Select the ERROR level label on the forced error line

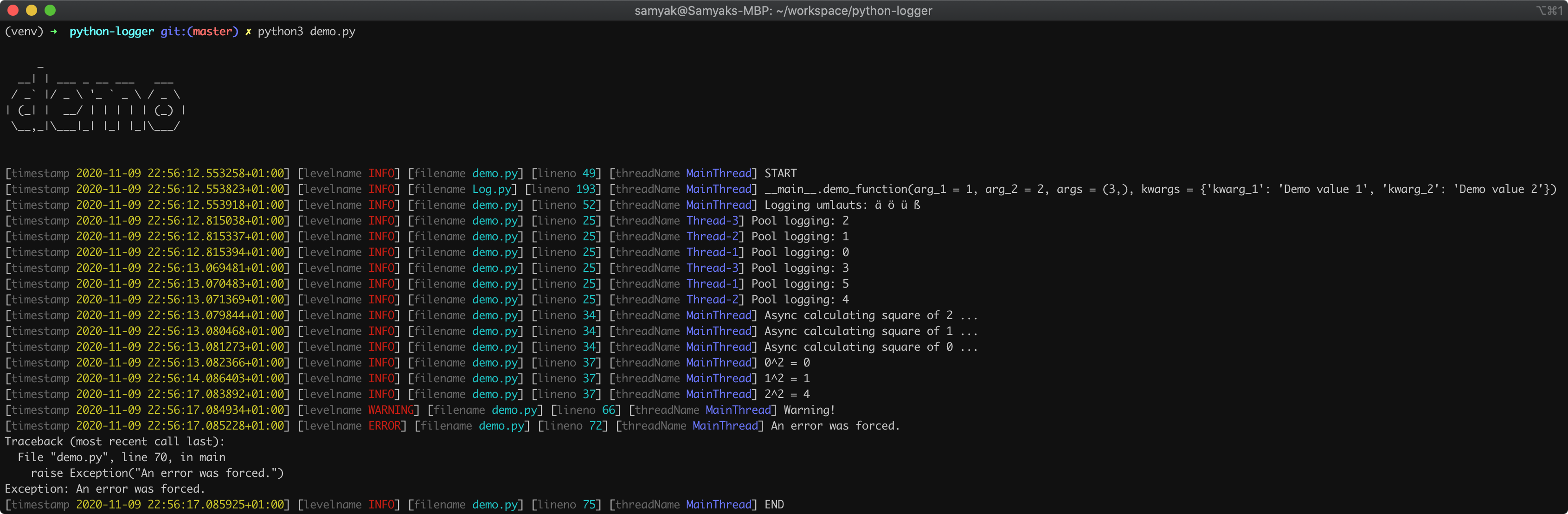coord(386,426)
